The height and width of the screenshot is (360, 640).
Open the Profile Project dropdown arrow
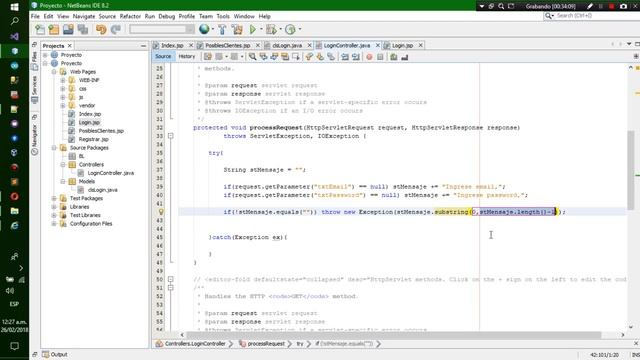tap(300, 29)
